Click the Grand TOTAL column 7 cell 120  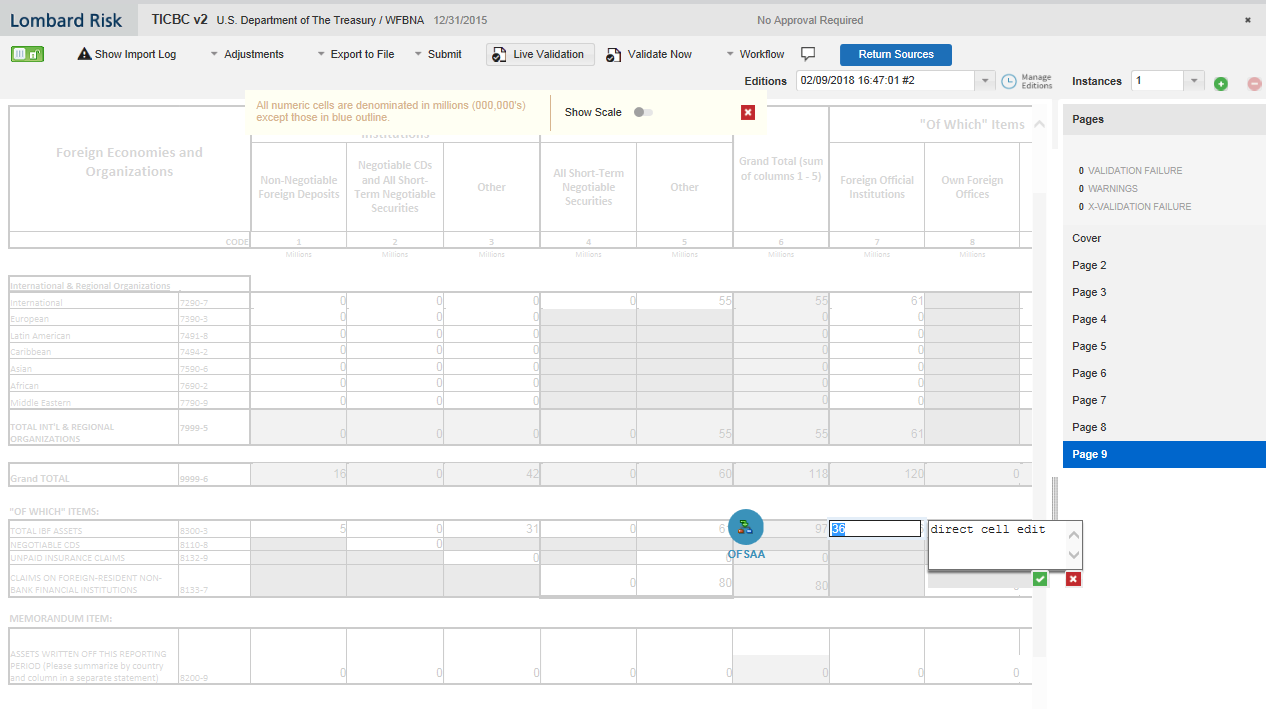point(877,474)
